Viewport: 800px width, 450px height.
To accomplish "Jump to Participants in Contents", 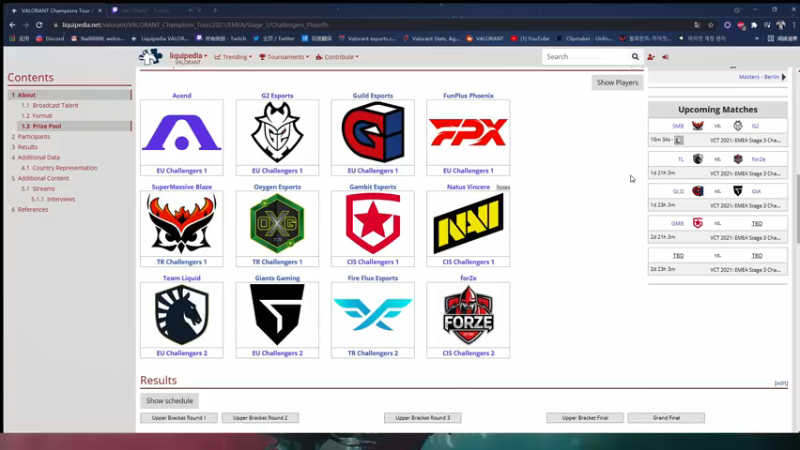I will coord(34,137).
